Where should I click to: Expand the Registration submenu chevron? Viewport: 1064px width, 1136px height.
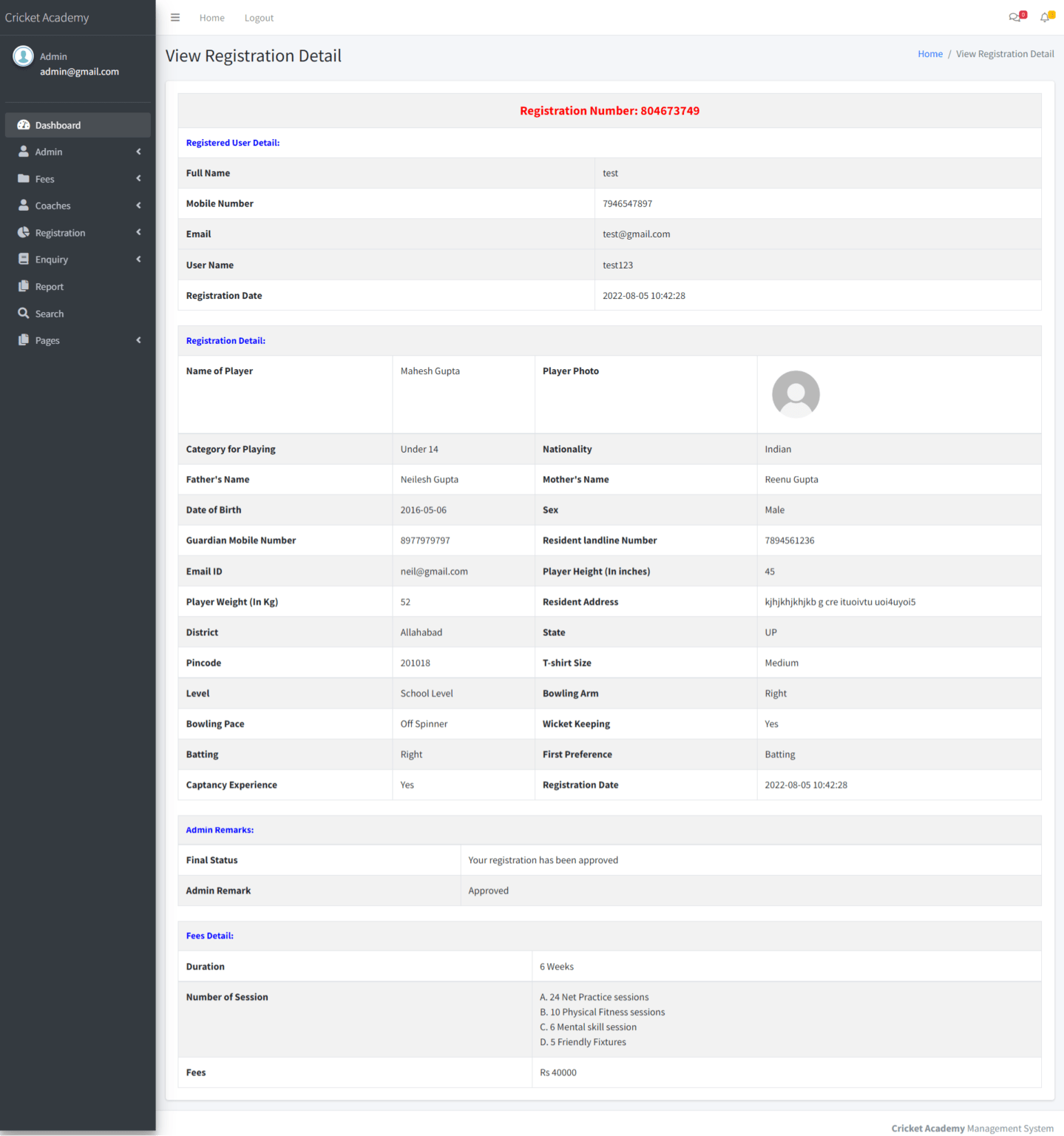138,232
